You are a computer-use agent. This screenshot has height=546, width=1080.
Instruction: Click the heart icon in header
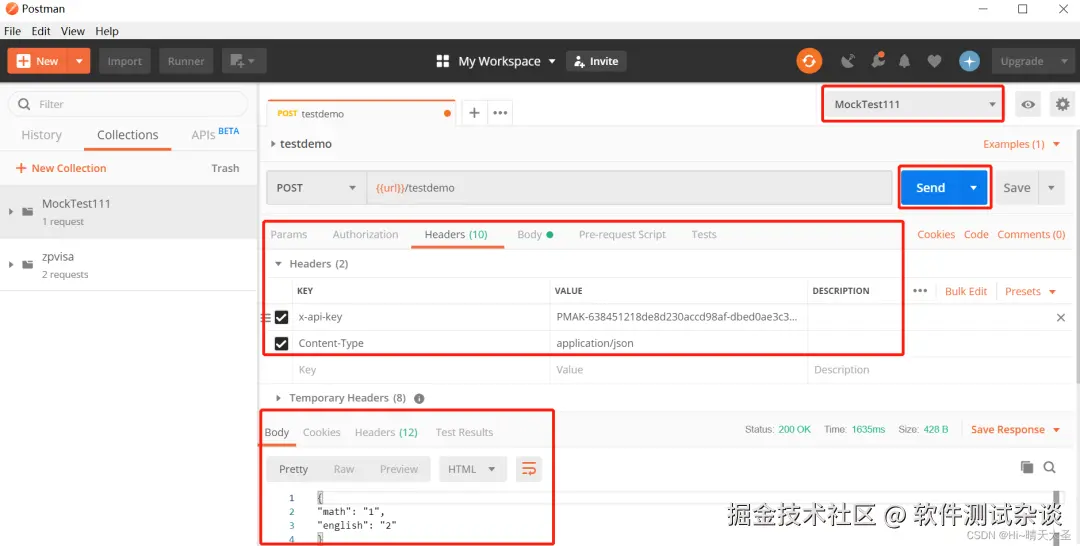(934, 61)
